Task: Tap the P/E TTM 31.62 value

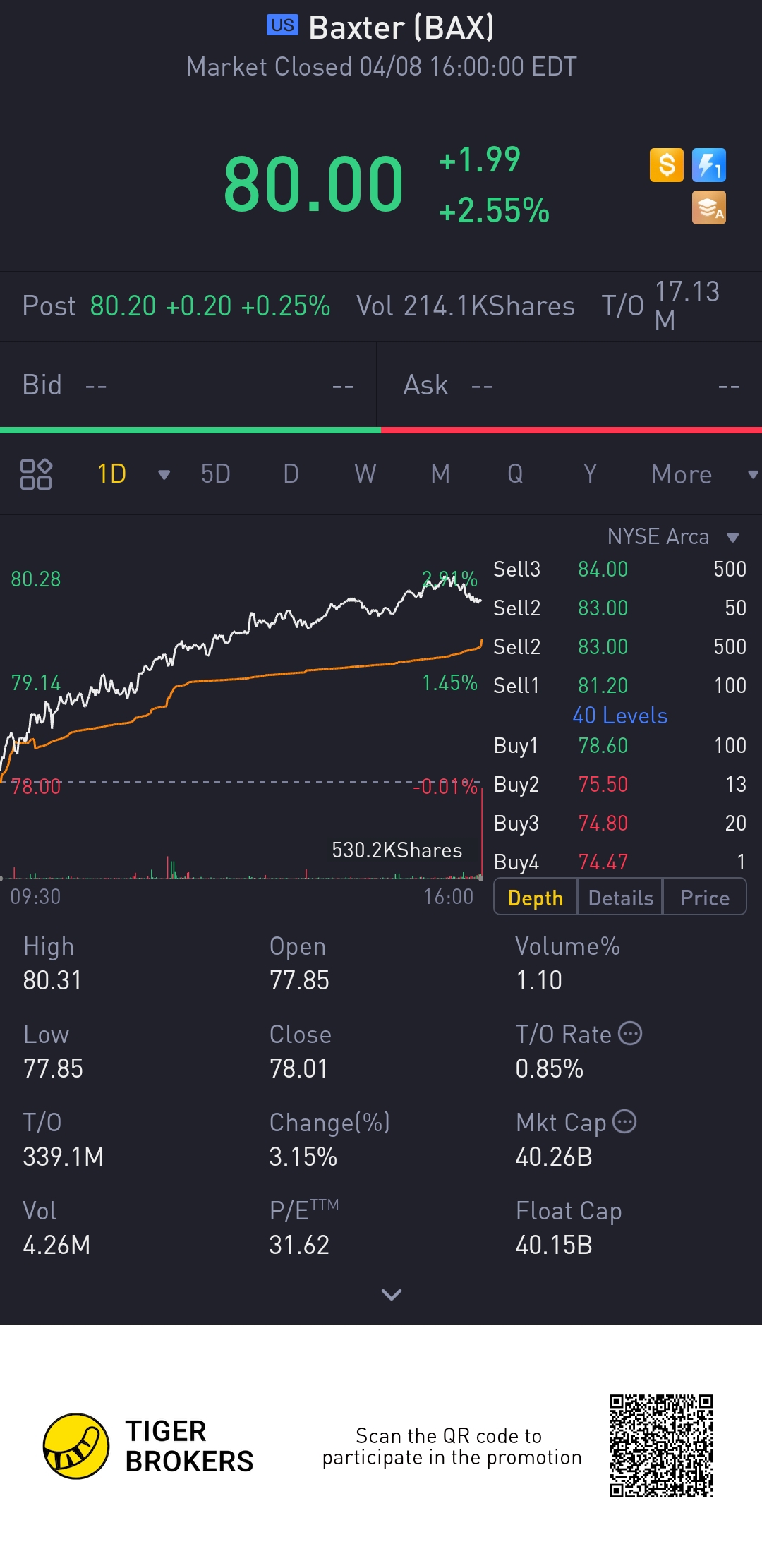Action: (299, 1246)
